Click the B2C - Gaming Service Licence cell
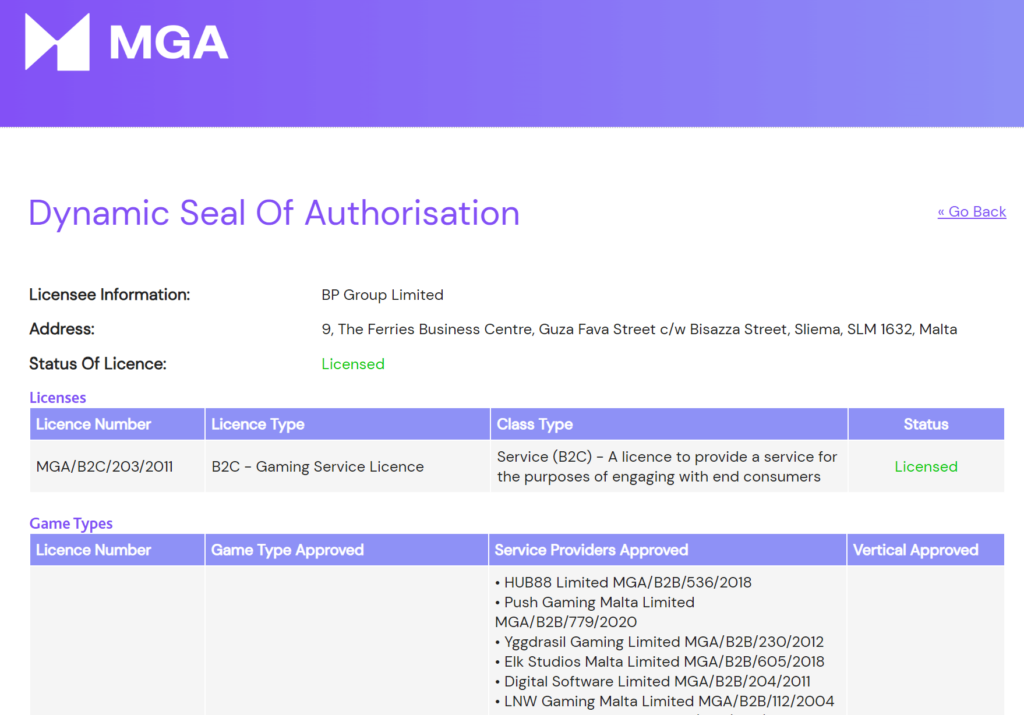 [318, 467]
